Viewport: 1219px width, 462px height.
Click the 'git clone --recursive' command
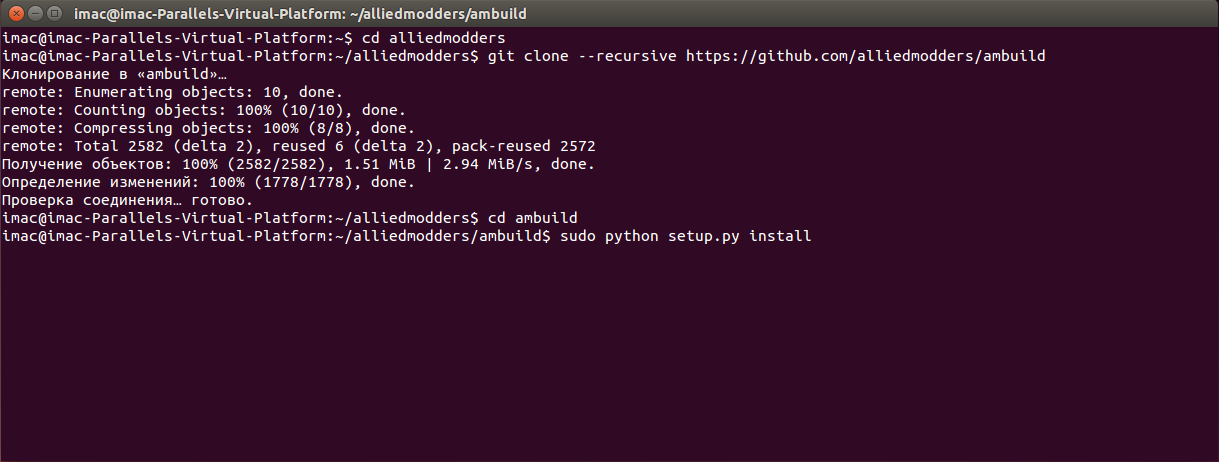pos(583,56)
